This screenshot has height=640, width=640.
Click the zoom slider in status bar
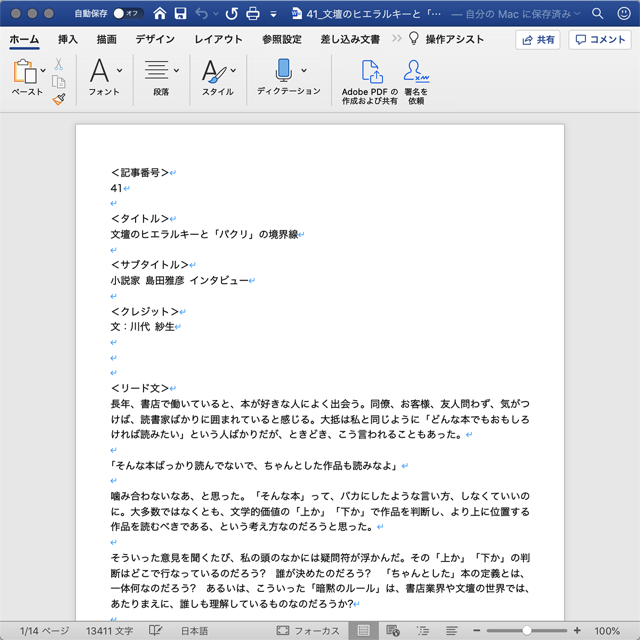[x=527, y=631]
